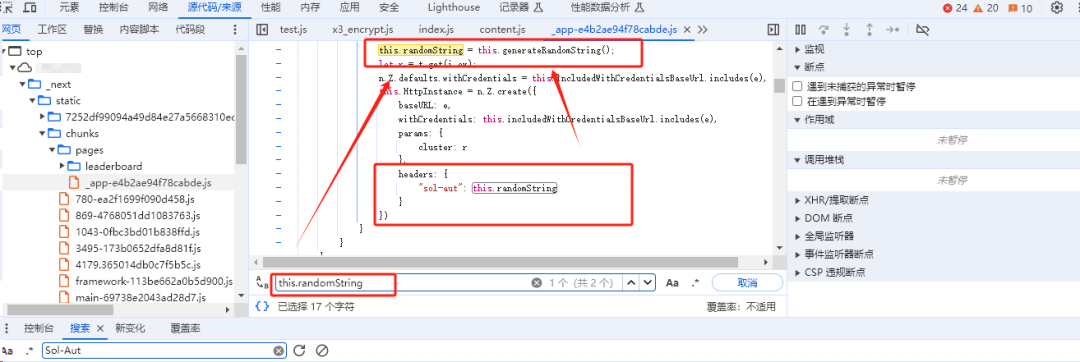Open the Lighthouse tab
The height and width of the screenshot is (362, 1080).
[x=453, y=8]
